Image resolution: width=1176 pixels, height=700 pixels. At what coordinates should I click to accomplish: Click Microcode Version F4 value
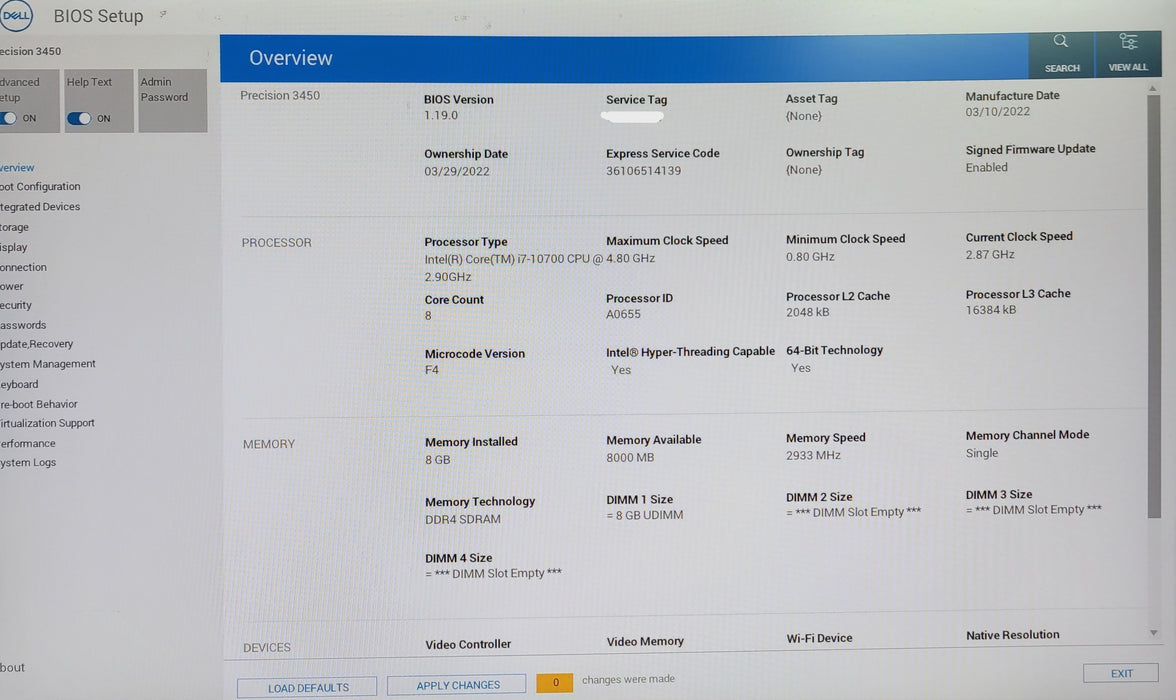[432, 370]
